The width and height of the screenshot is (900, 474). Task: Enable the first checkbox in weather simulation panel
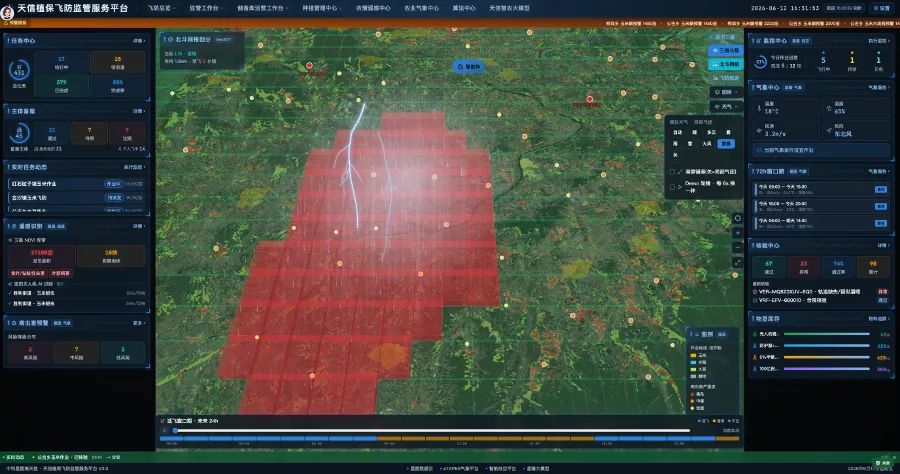point(672,172)
